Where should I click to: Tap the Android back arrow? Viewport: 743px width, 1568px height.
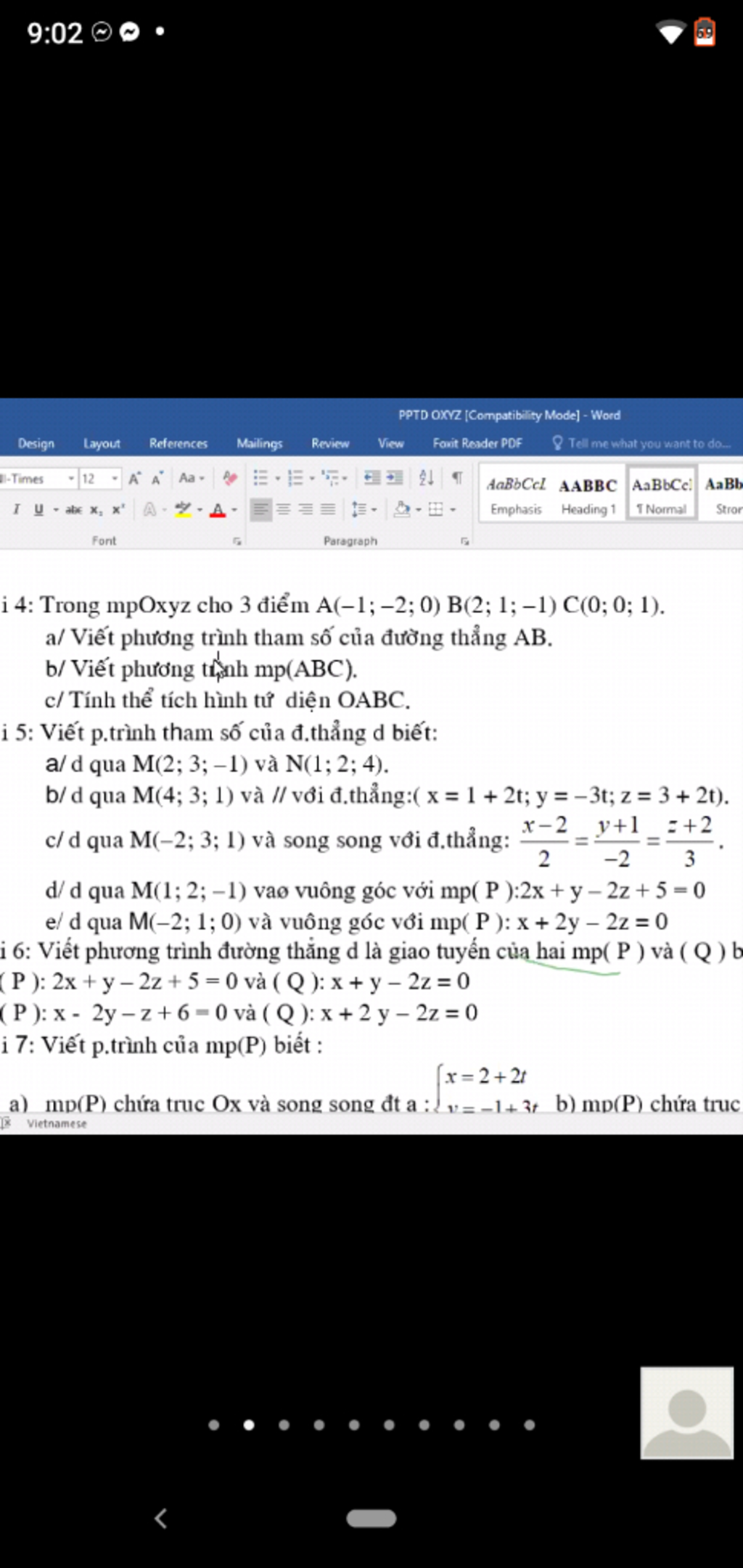[x=161, y=1518]
